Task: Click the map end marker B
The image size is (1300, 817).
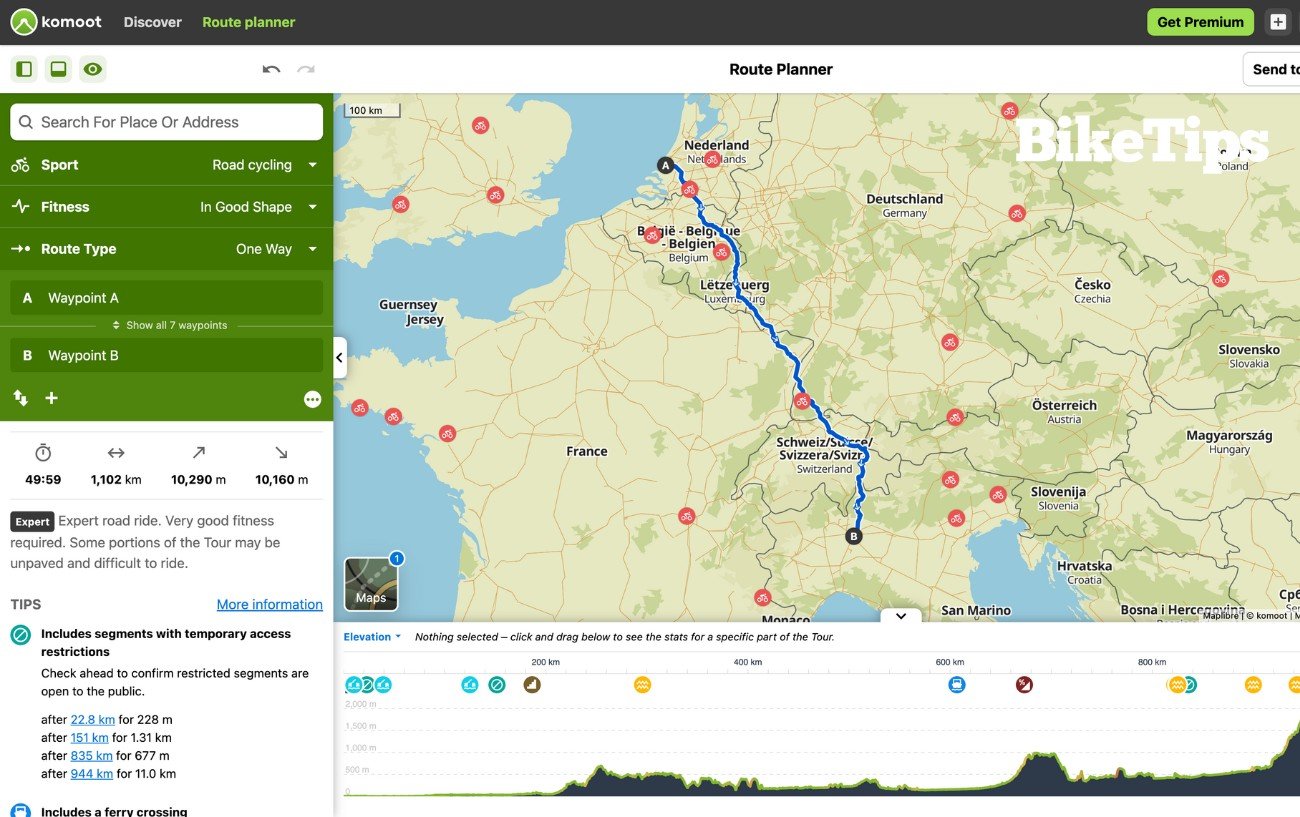Action: click(853, 536)
